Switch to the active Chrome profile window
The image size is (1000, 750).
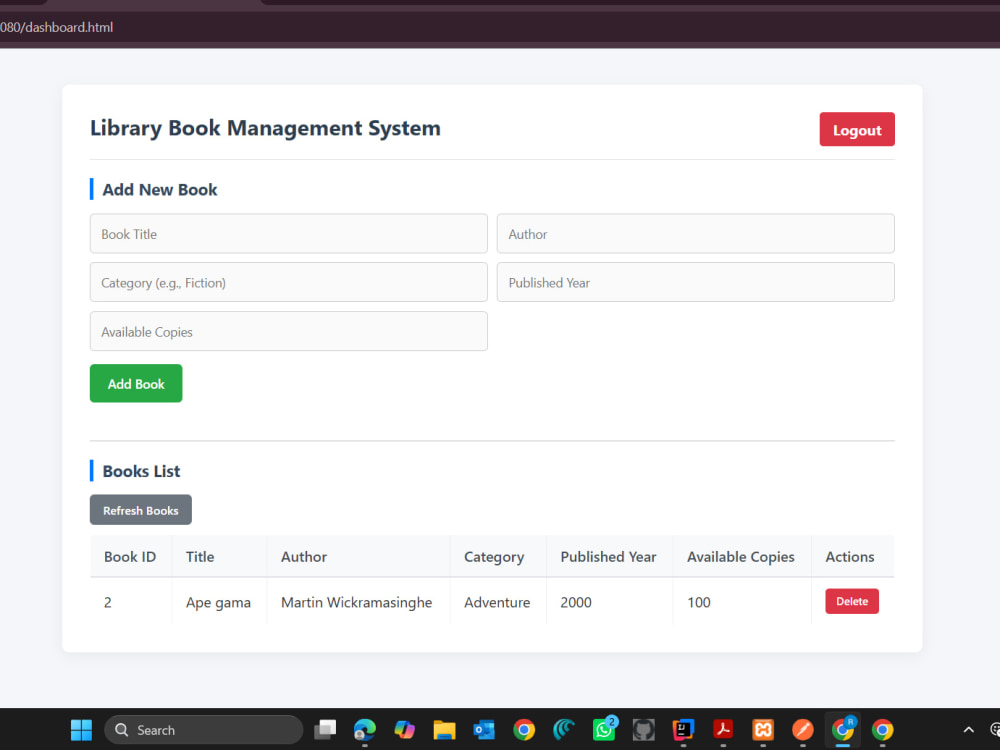tap(843, 729)
